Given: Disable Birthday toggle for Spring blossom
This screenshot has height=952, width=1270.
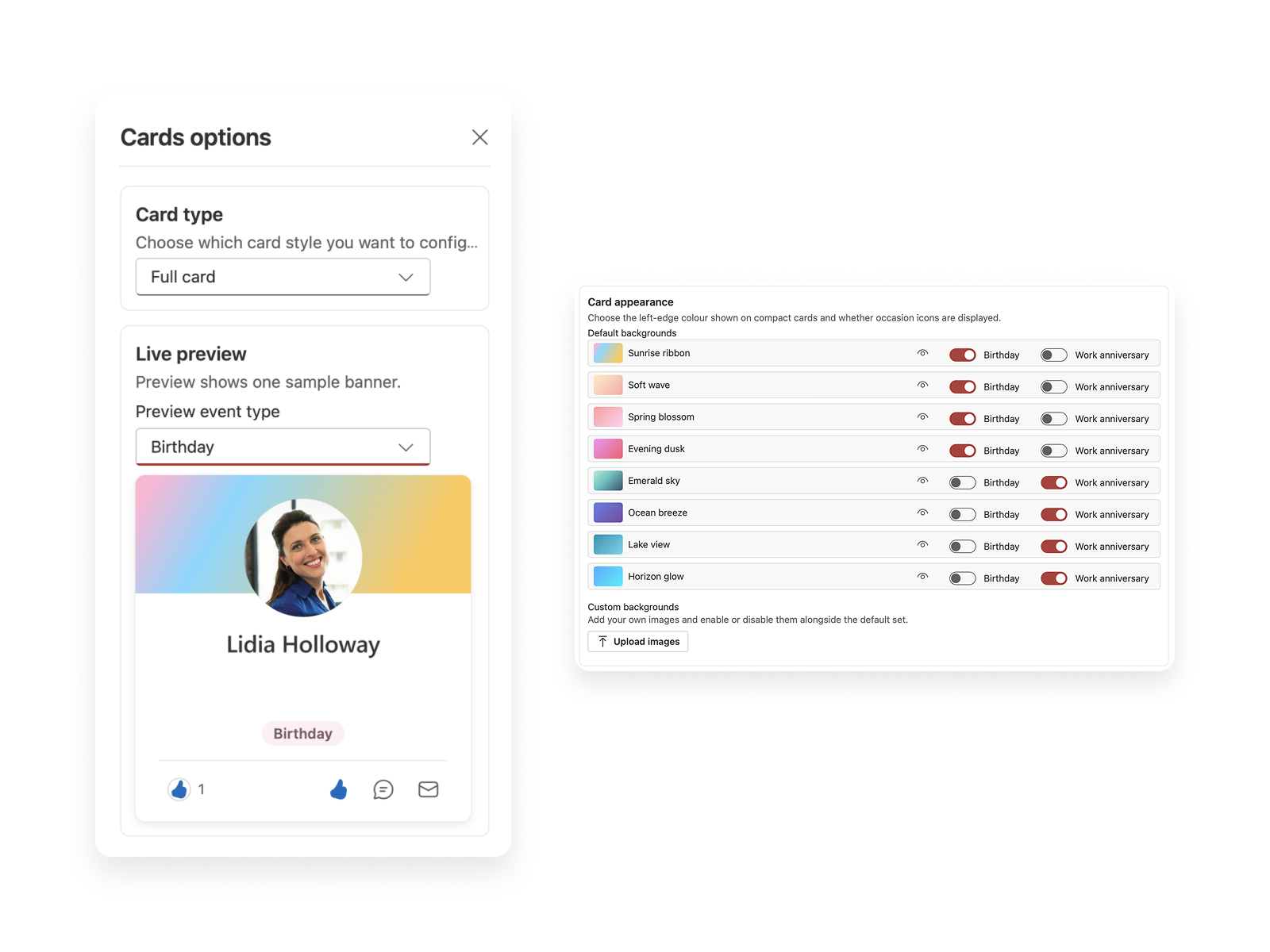Looking at the screenshot, I should coord(963,419).
